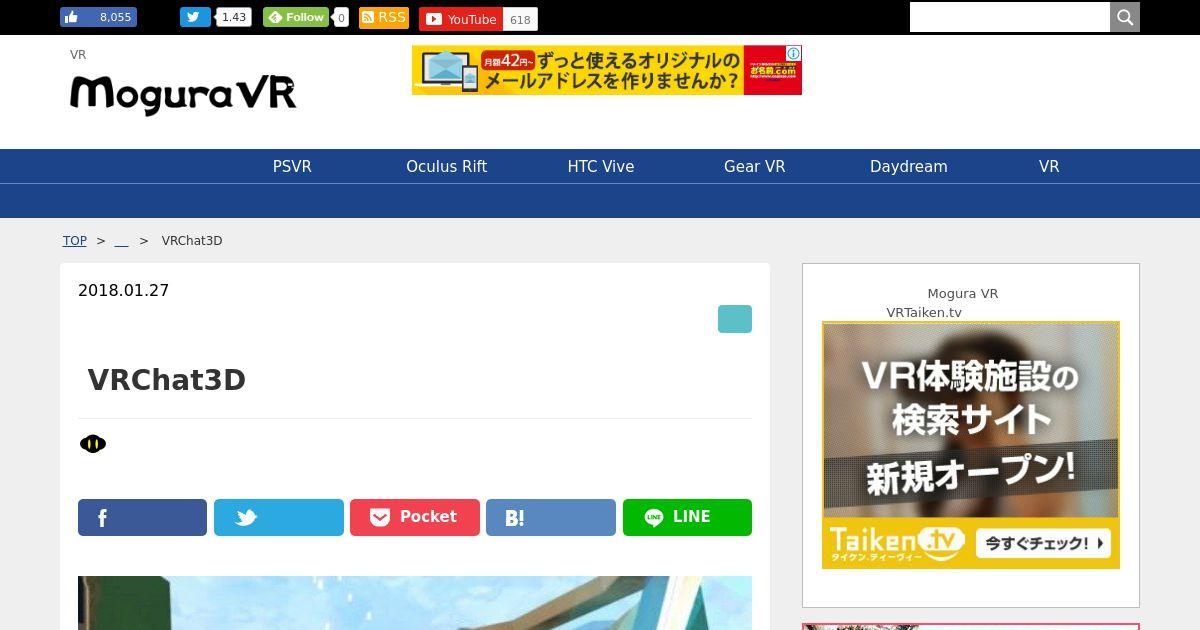Focus the search input field
This screenshot has width=1200, height=630.
click(1010, 17)
